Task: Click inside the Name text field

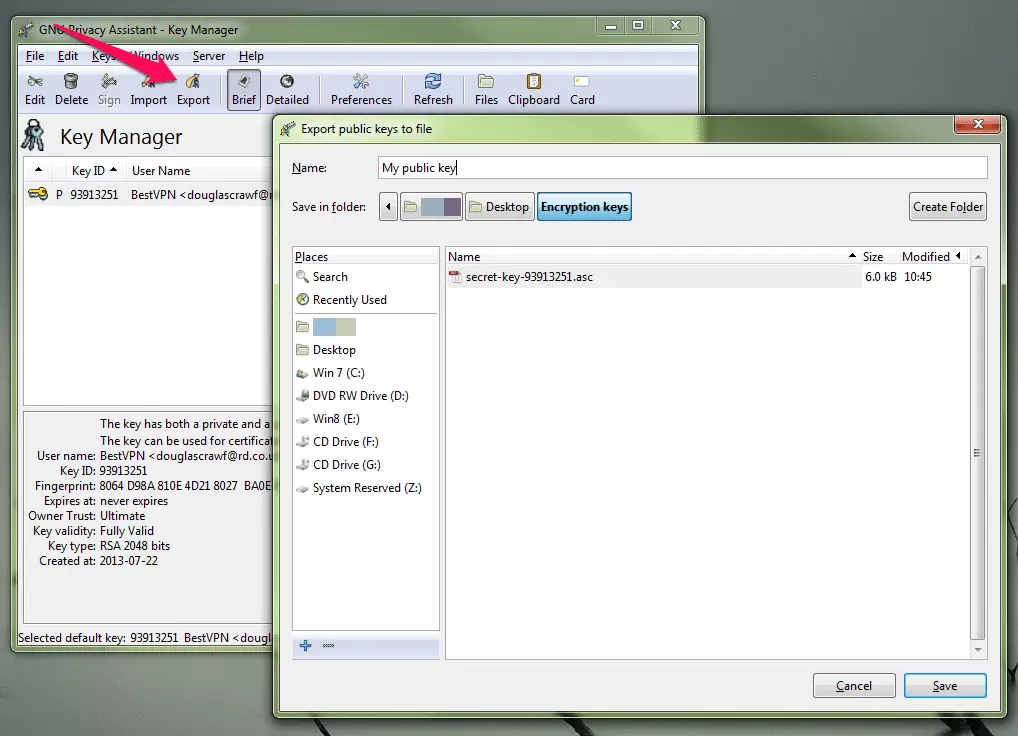Action: point(682,168)
